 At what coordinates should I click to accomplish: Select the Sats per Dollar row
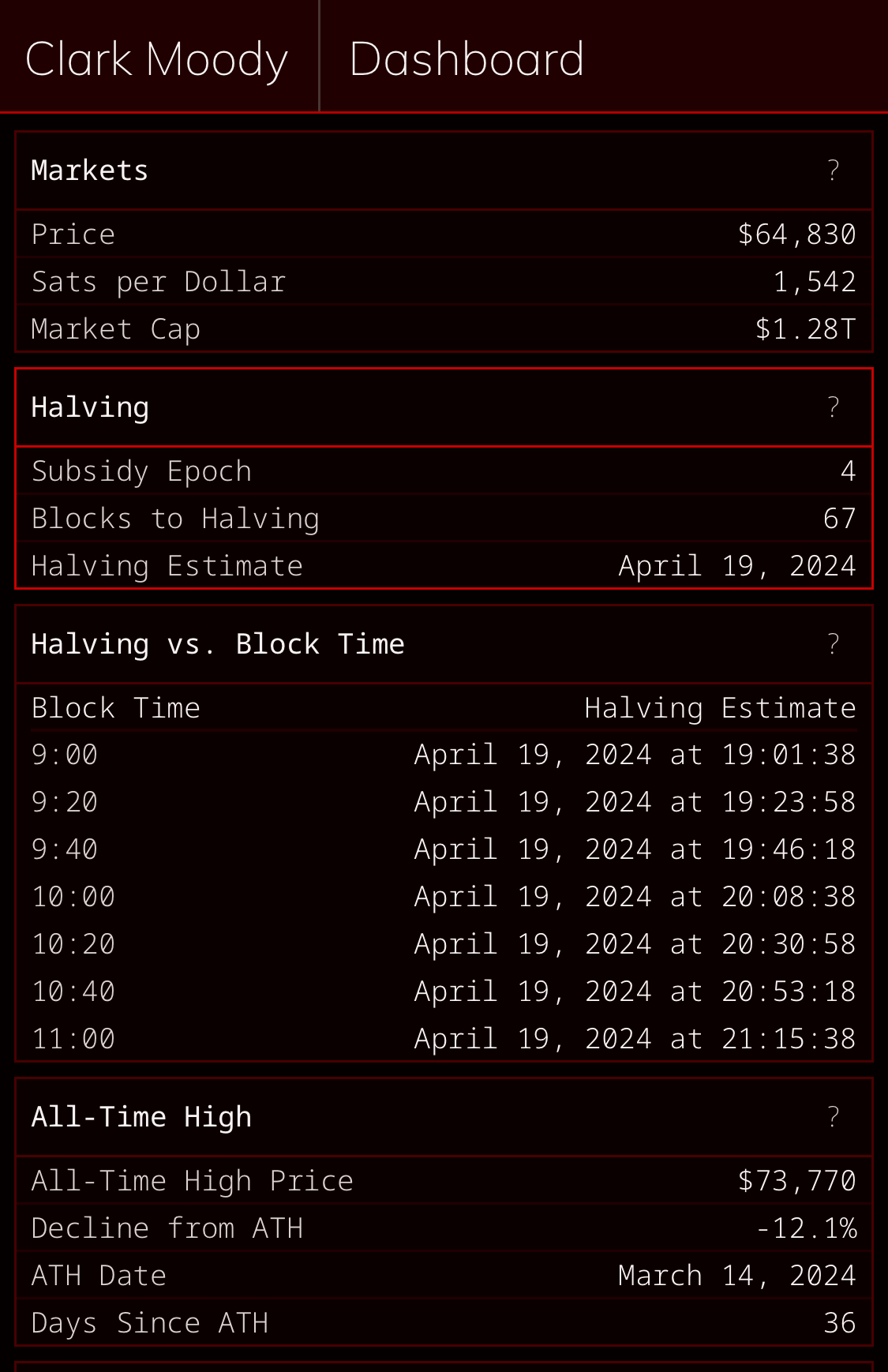pyautogui.click(x=444, y=282)
